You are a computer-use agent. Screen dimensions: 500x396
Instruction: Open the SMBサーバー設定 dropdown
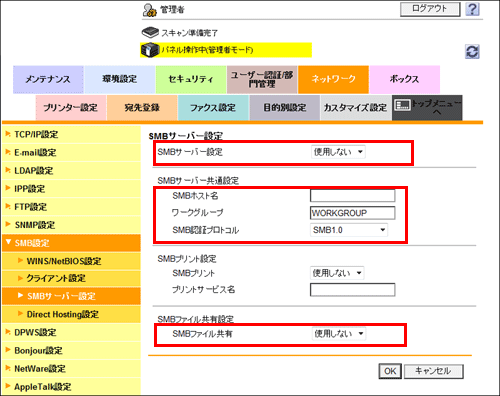pyautogui.click(x=338, y=152)
